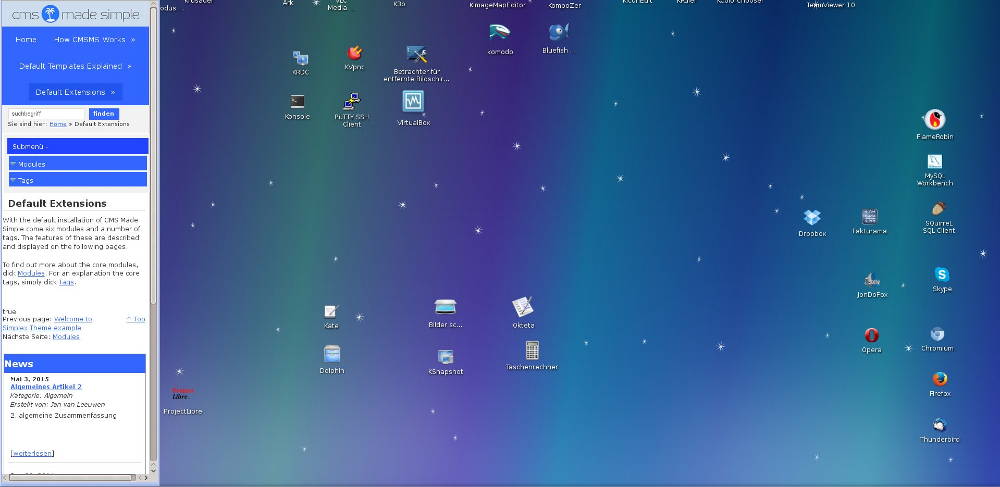Open the Firefox browser icon
The width and height of the screenshot is (1000, 487).
(939, 379)
